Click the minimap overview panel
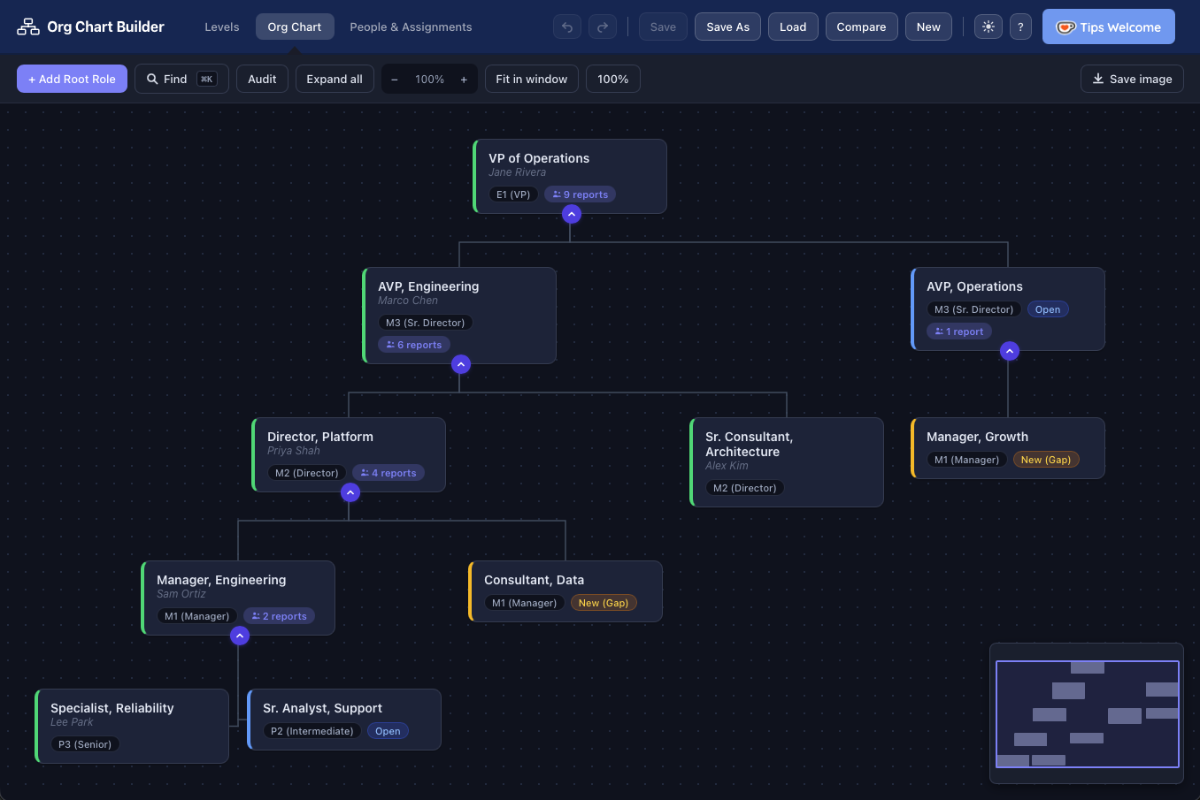This screenshot has width=1200, height=800. click(1087, 713)
